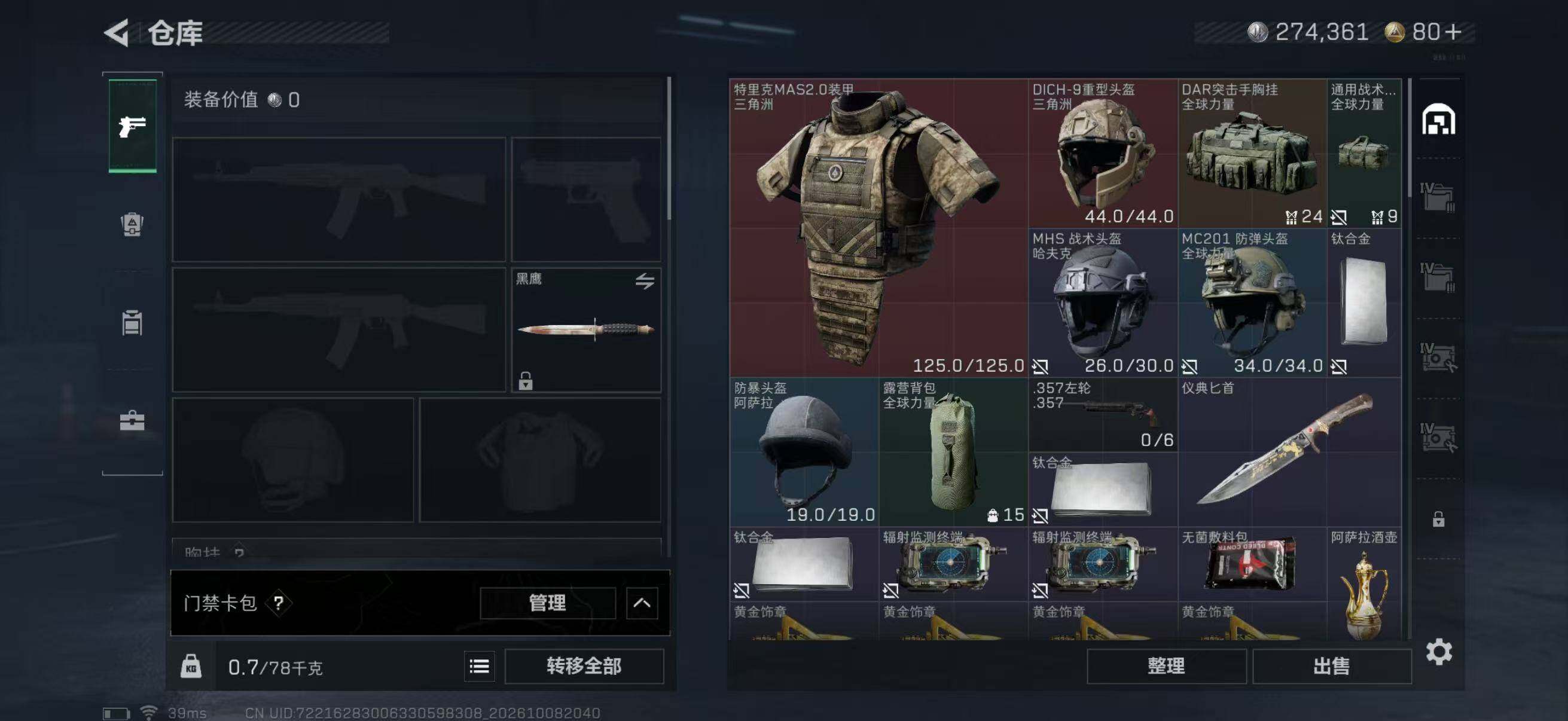Select the 特里克MAS2.0装甲 armor item
Image resolution: width=1568 pixels, height=721 pixels.
pos(879,228)
